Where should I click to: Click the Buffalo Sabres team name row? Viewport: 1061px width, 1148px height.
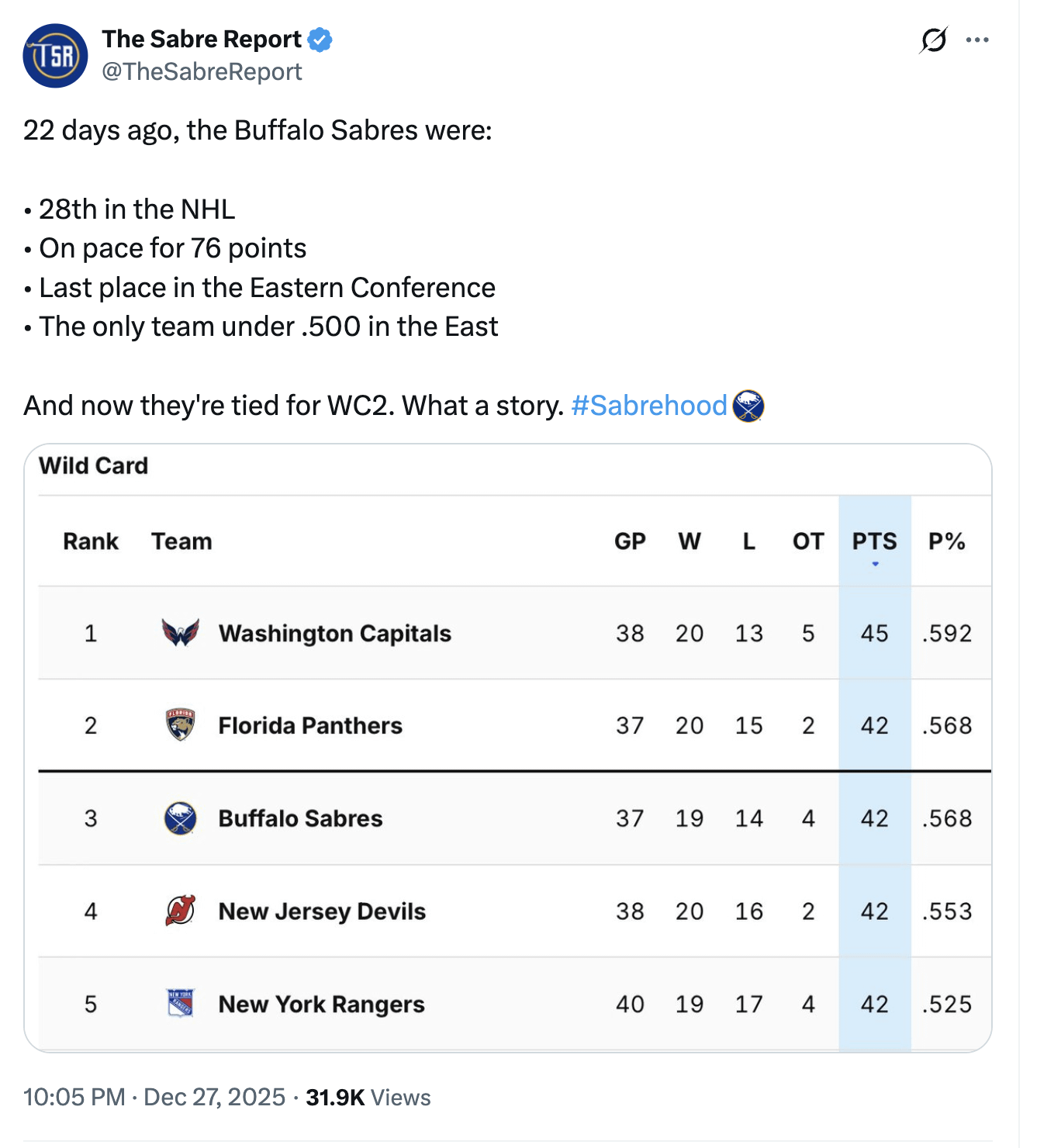coord(301,818)
